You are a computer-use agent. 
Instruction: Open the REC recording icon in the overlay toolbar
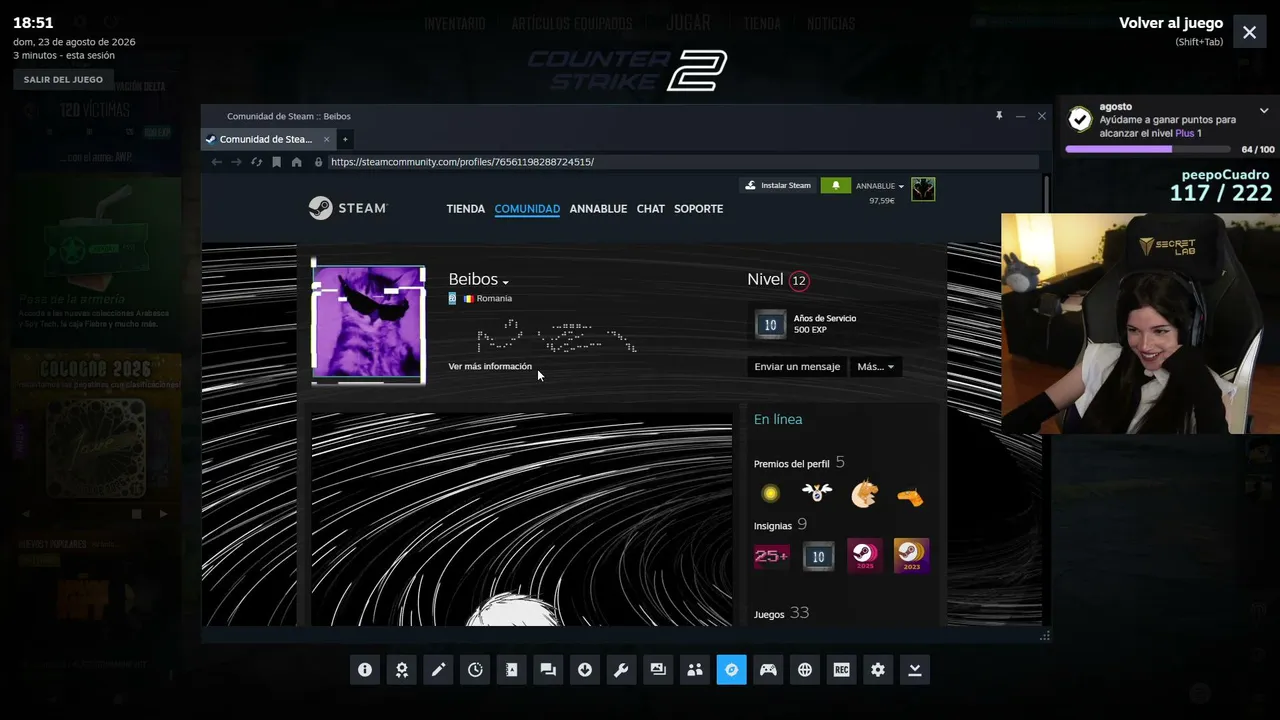[841, 670]
